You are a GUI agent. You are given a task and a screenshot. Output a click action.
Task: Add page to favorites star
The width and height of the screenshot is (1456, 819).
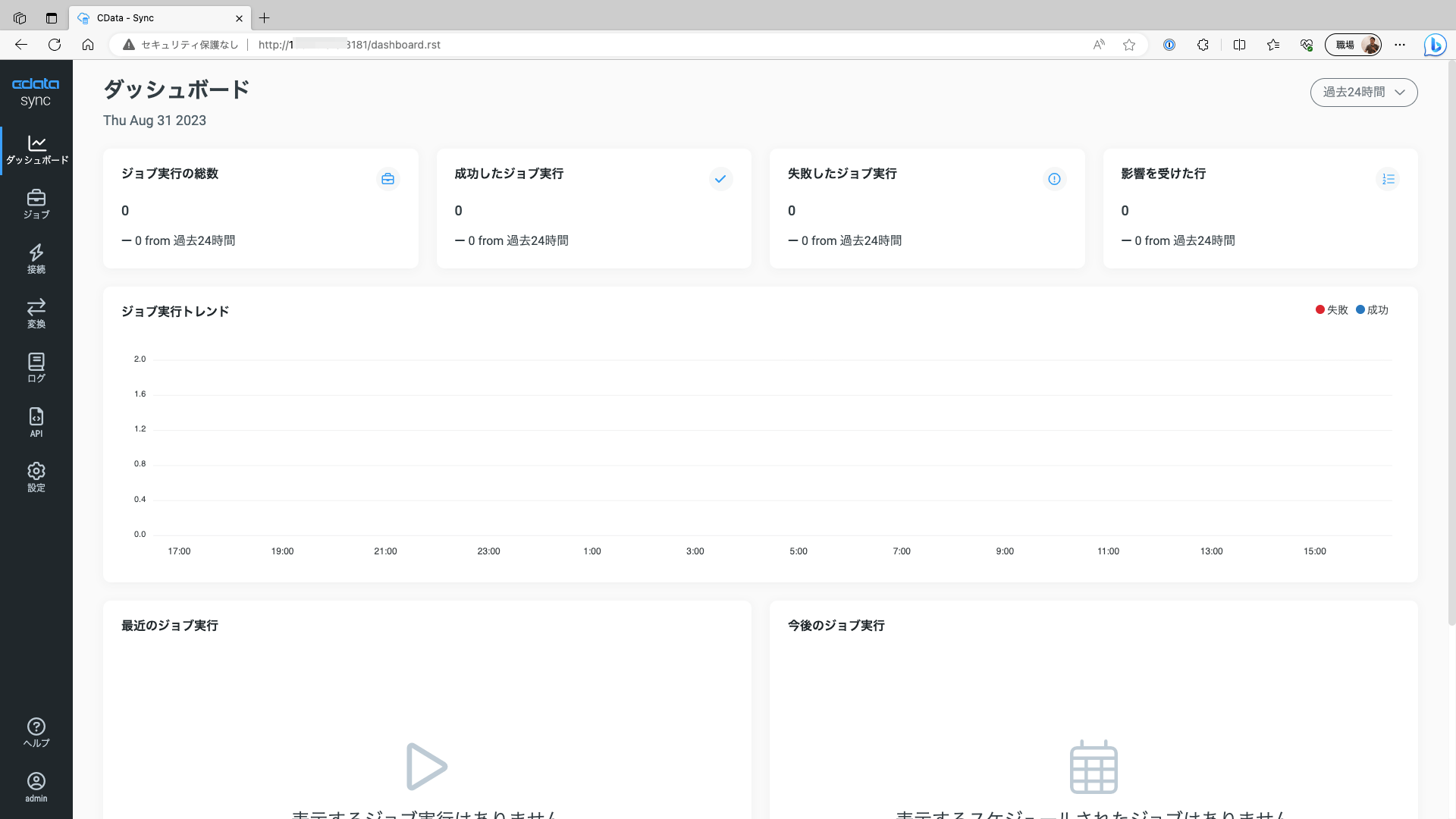tap(1129, 45)
